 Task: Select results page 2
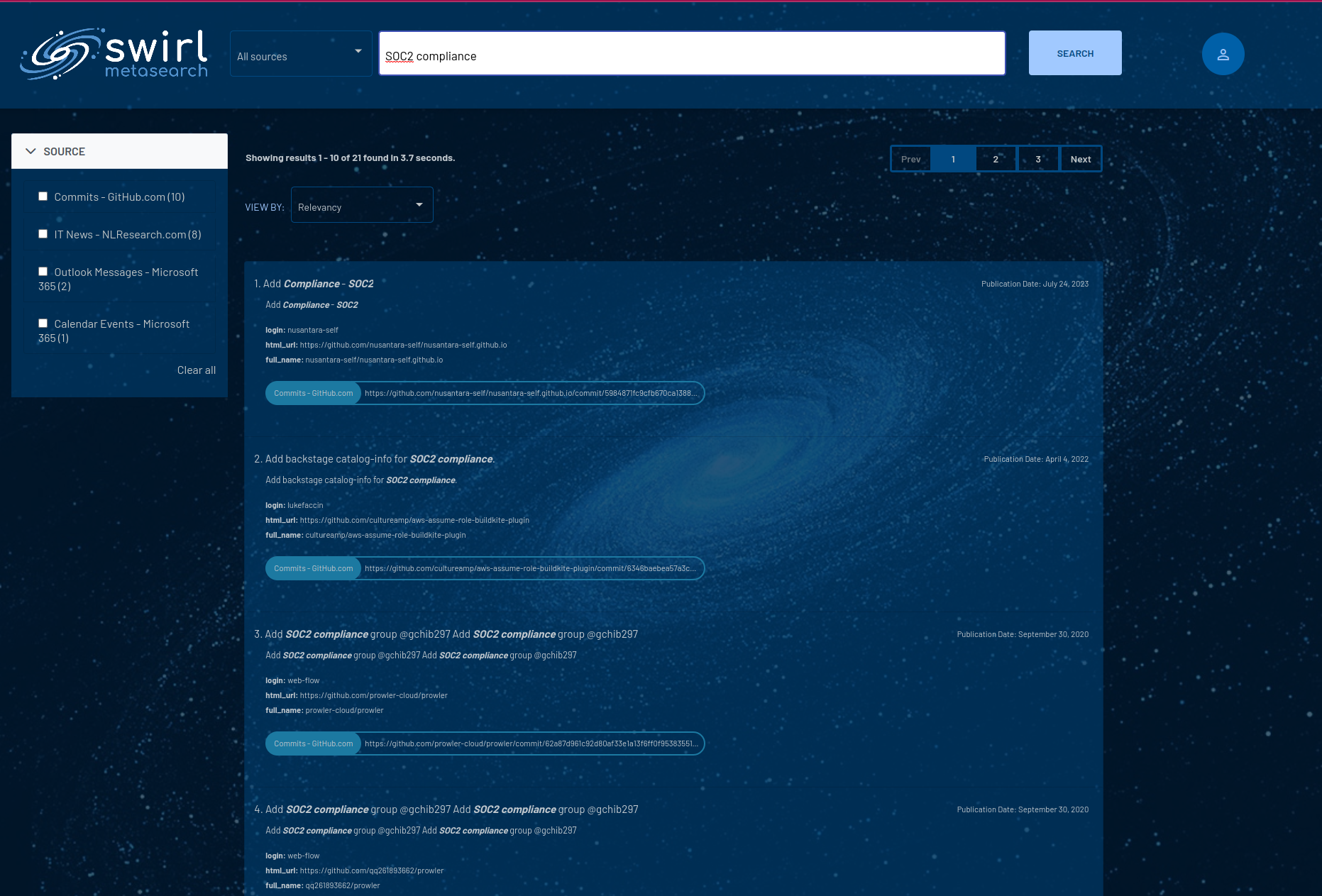(x=996, y=159)
